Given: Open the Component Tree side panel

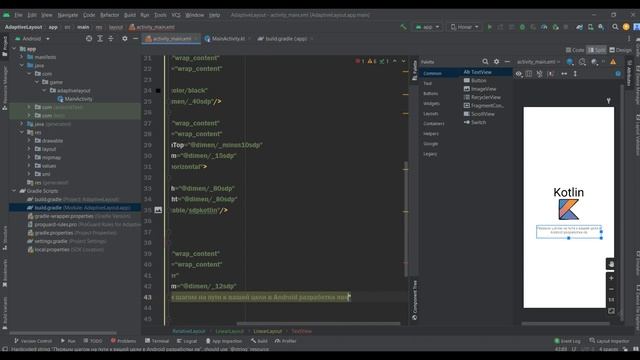Looking at the screenshot, I should (414, 299).
